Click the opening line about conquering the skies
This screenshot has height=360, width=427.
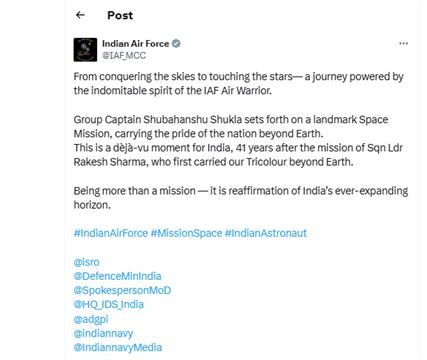(x=239, y=83)
